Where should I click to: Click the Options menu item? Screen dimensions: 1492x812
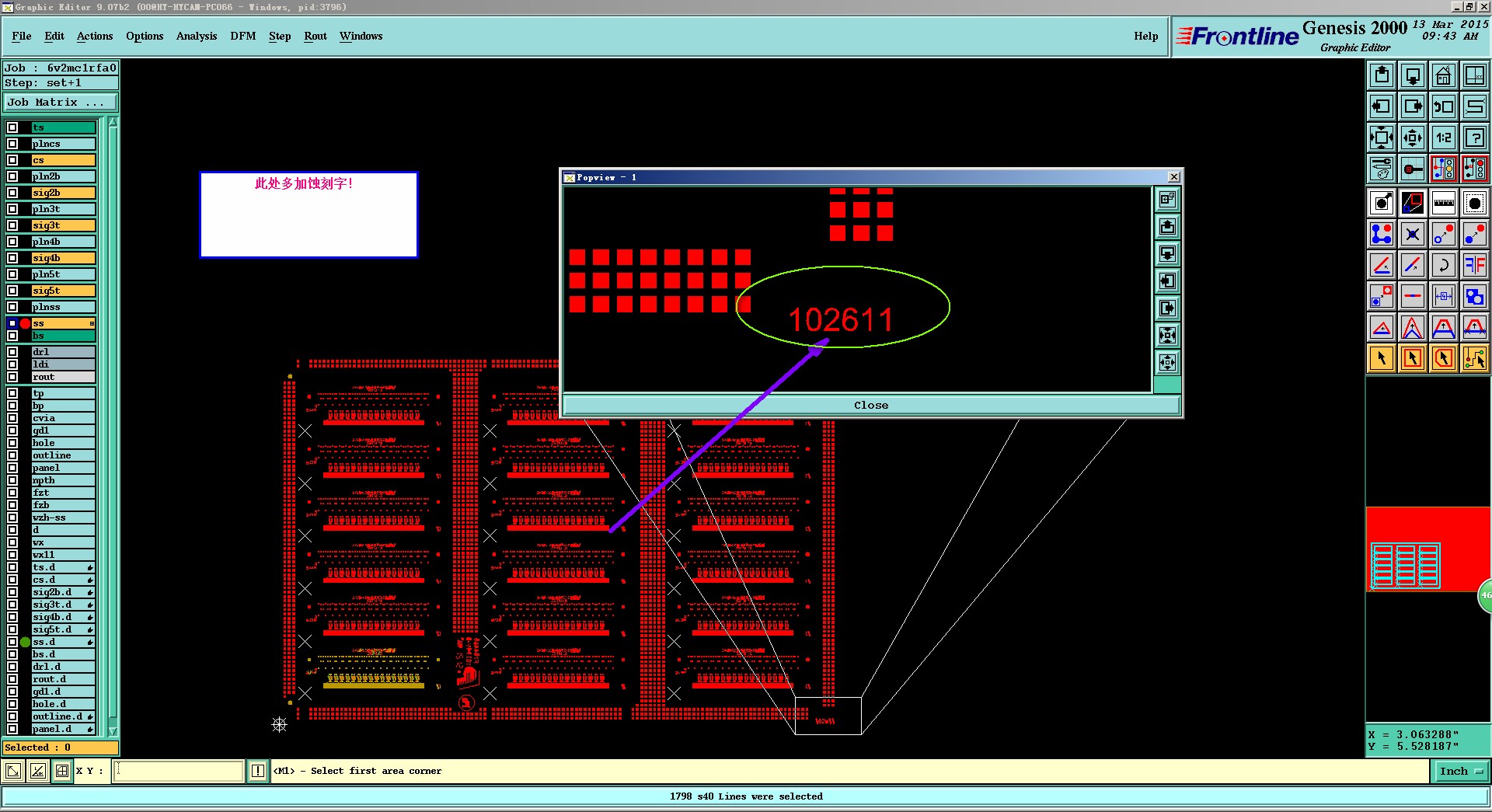pyautogui.click(x=145, y=36)
